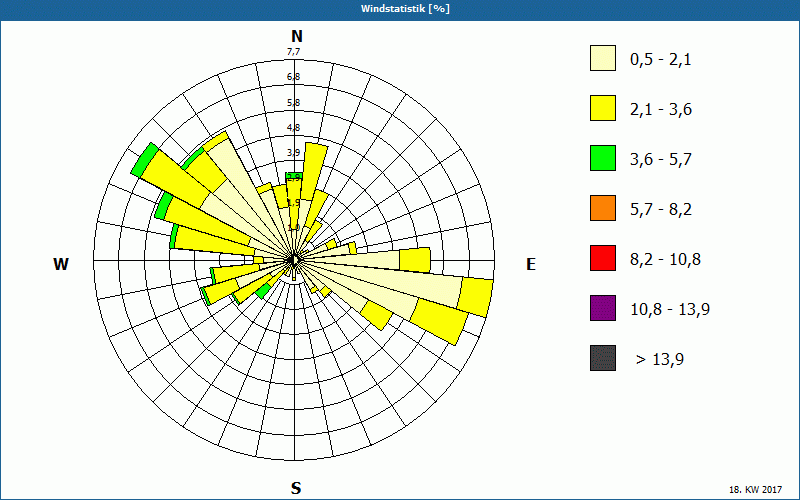Image resolution: width=800 pixels, height=500 pixels.
Task: Click the '8,2 - 10,8' legend label
Action: point(665,260)
